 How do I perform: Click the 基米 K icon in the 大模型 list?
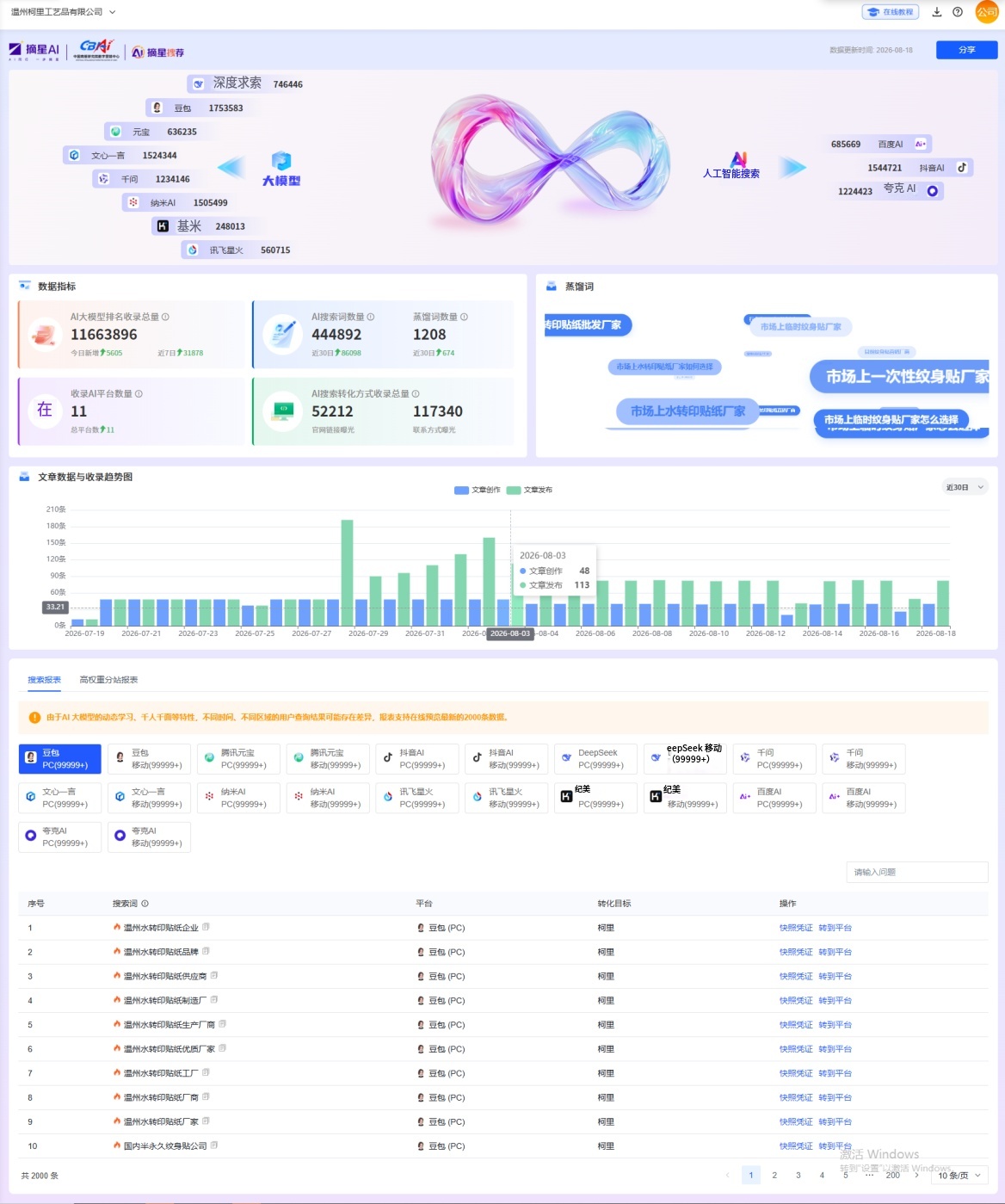point(162,225)
